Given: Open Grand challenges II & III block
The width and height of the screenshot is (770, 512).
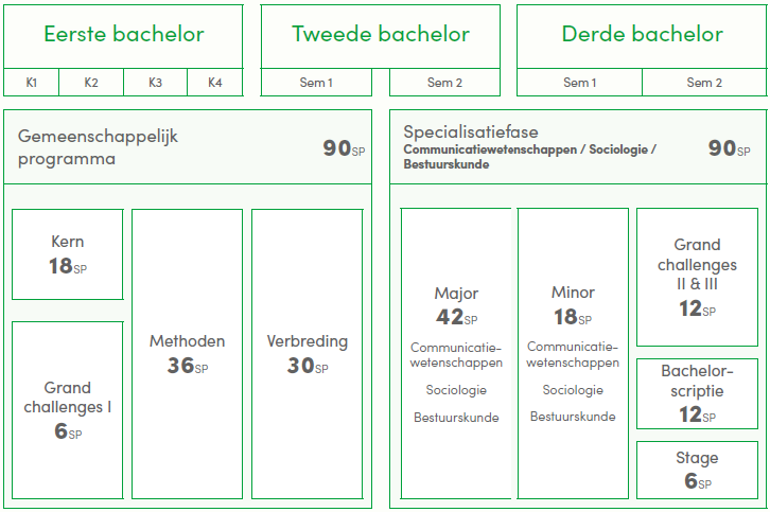Looking at the screenshot, I should (697, 277).
